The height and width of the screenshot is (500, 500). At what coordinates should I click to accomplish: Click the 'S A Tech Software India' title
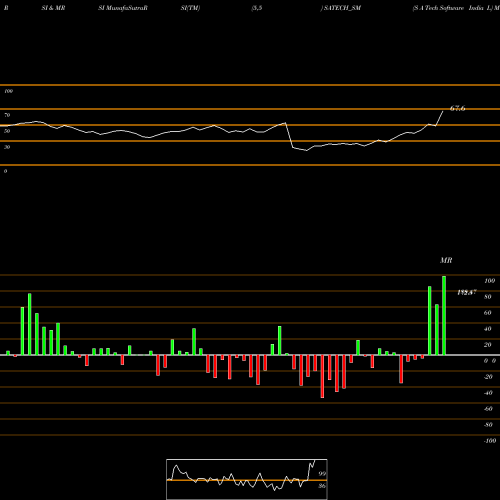point(448,8)
